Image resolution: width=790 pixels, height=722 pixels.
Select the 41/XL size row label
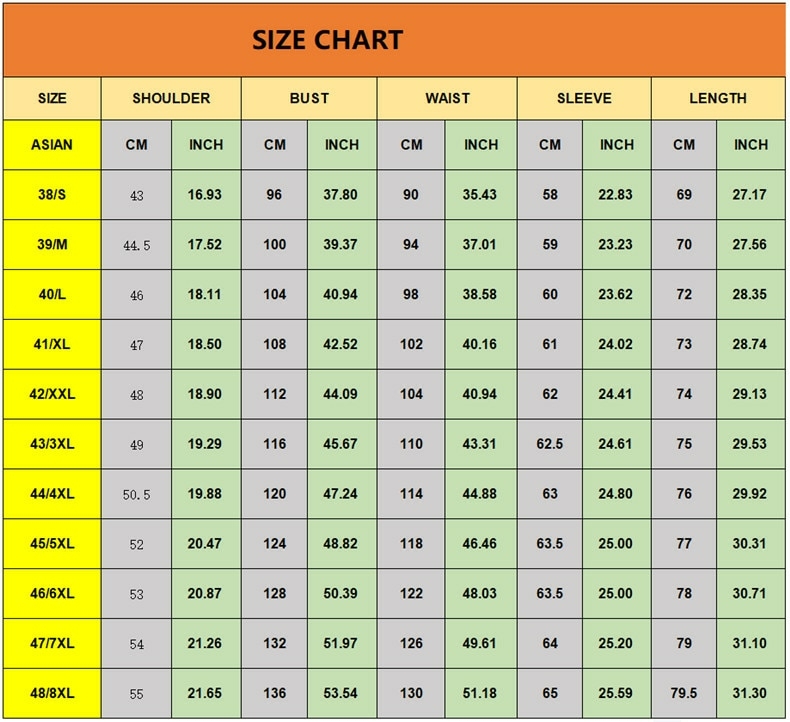(x=52, y=344)
